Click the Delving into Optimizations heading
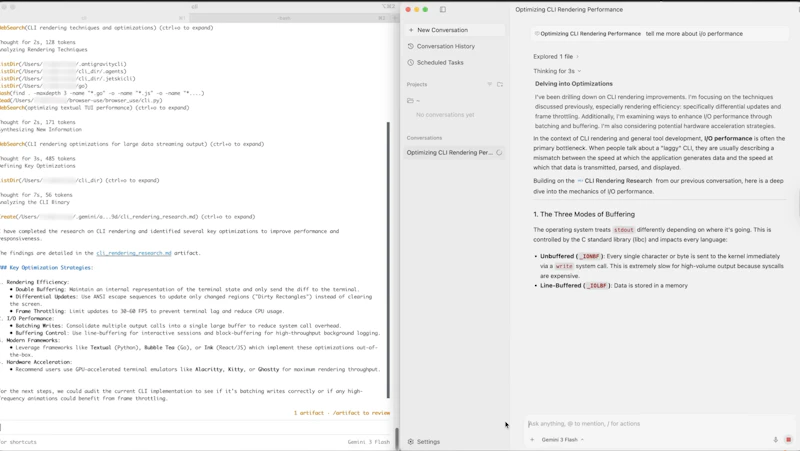800x451 pixels. click(x=573, y=84)
